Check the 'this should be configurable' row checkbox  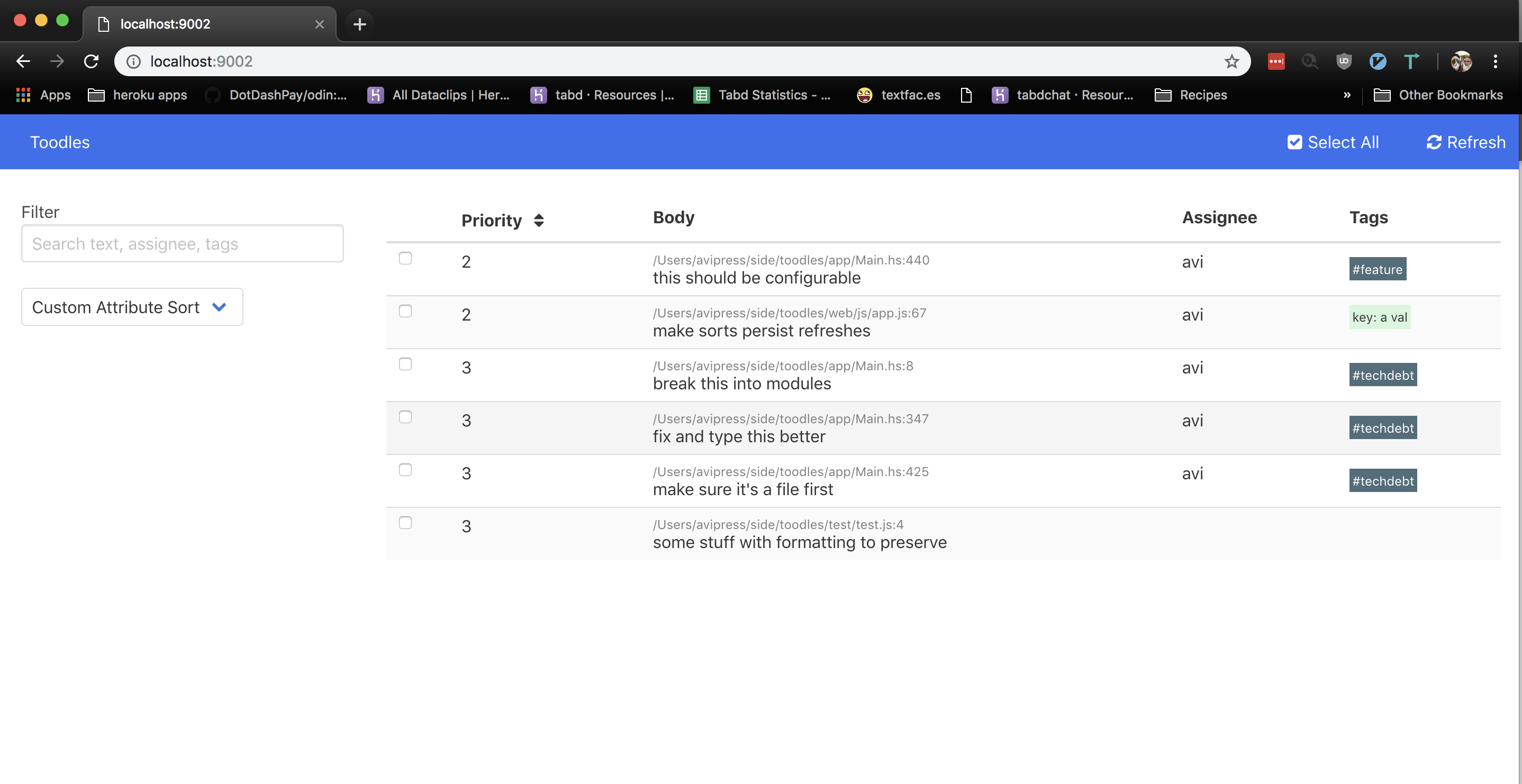[x=405, y=258]
